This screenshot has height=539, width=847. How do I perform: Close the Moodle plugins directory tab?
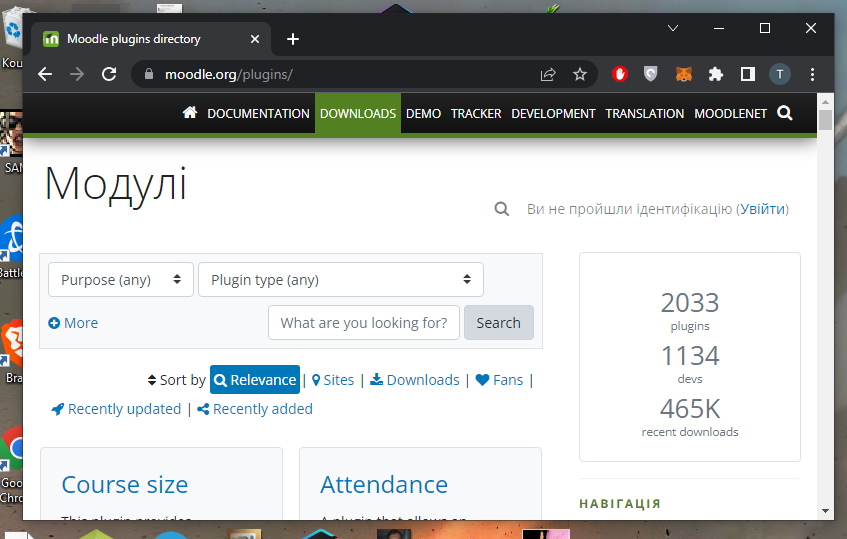[255, 39]
